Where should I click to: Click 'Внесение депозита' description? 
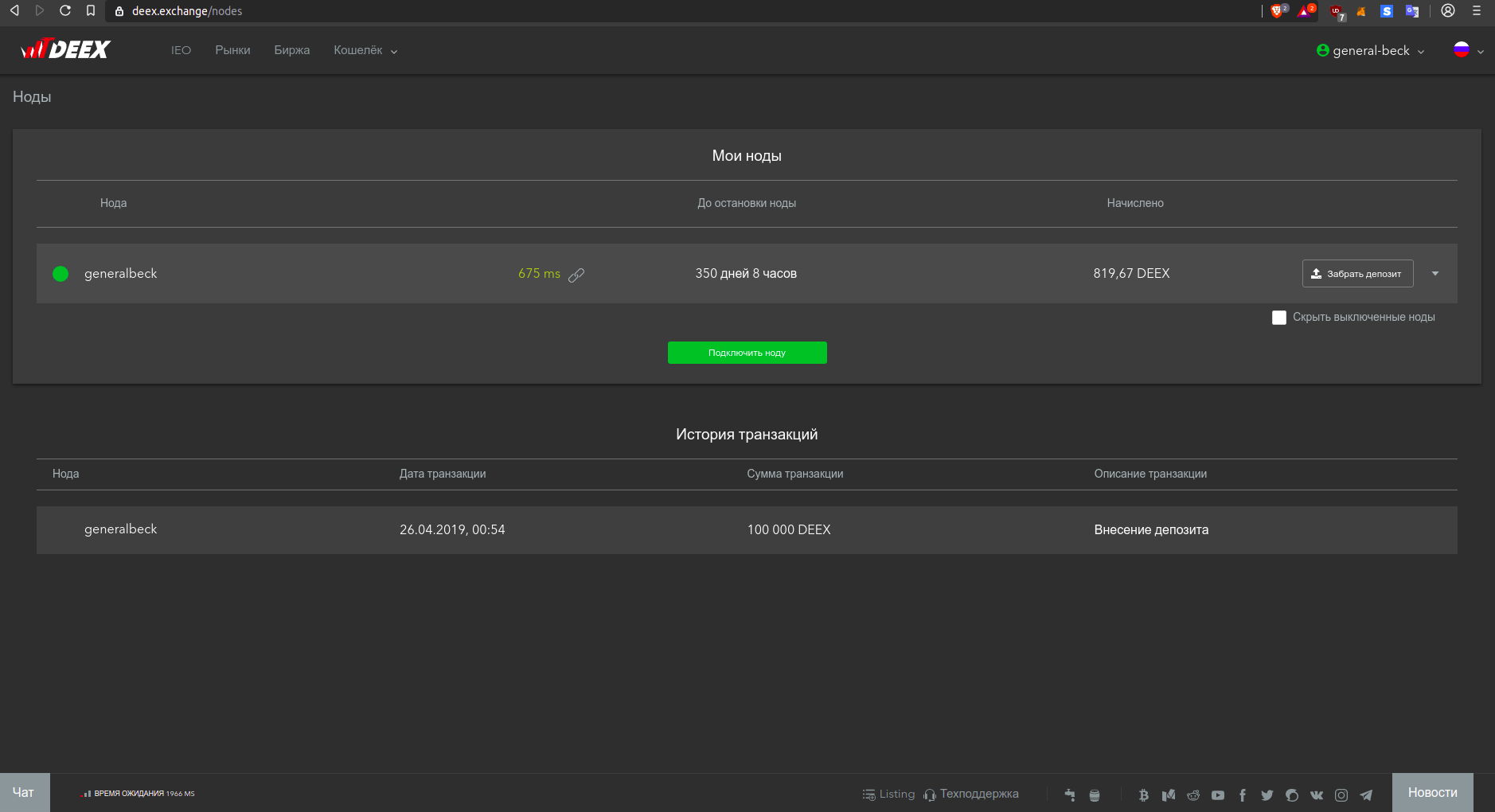tap(1151, 530)
